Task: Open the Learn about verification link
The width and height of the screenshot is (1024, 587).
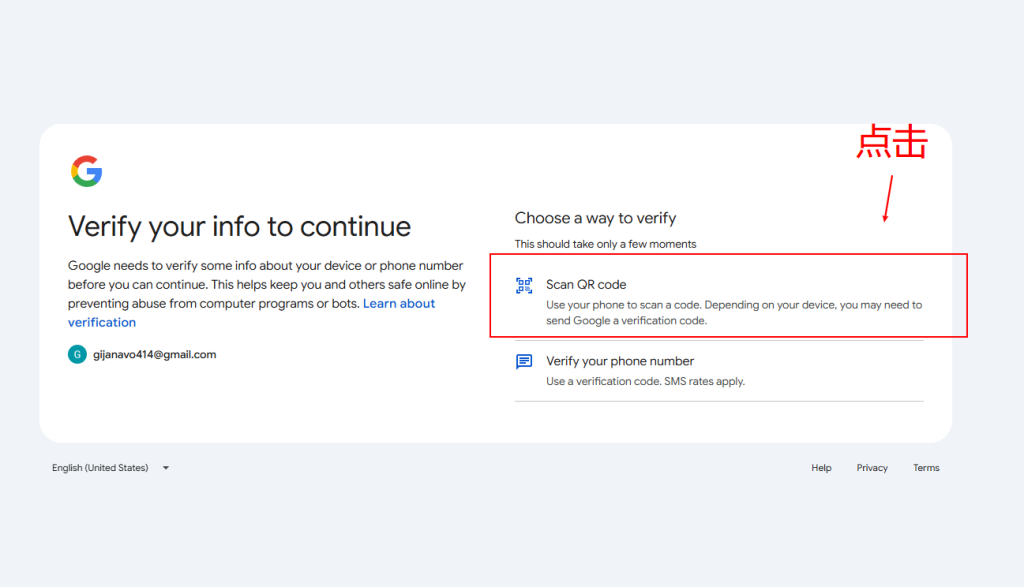Action: (251, 313)
